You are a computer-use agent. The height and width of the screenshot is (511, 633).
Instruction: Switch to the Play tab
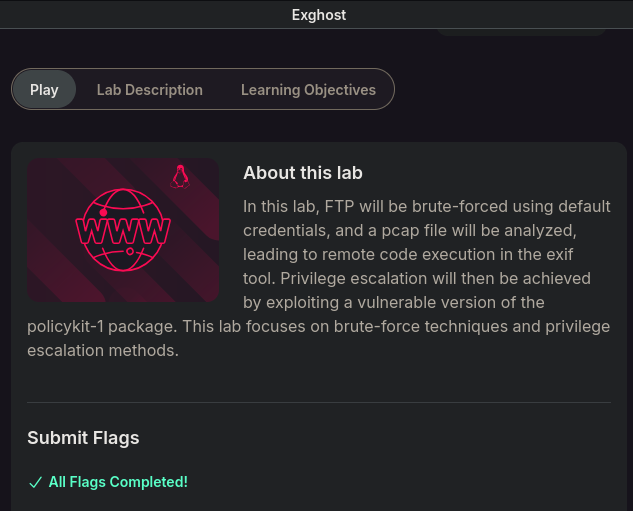[44, 89]
